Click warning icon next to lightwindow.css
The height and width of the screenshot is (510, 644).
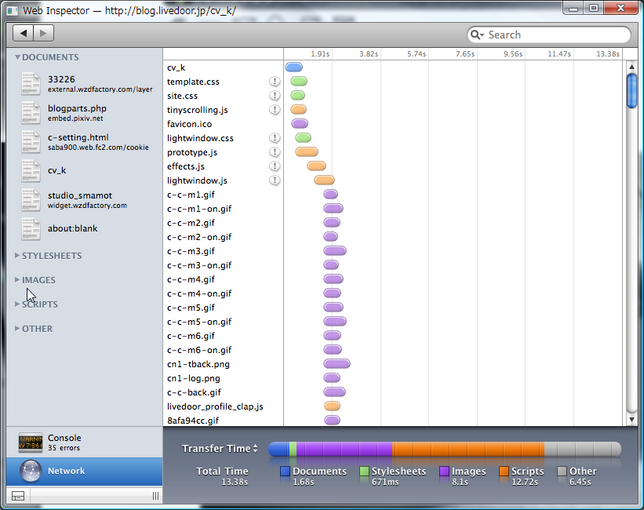click(x=274, y=138)
